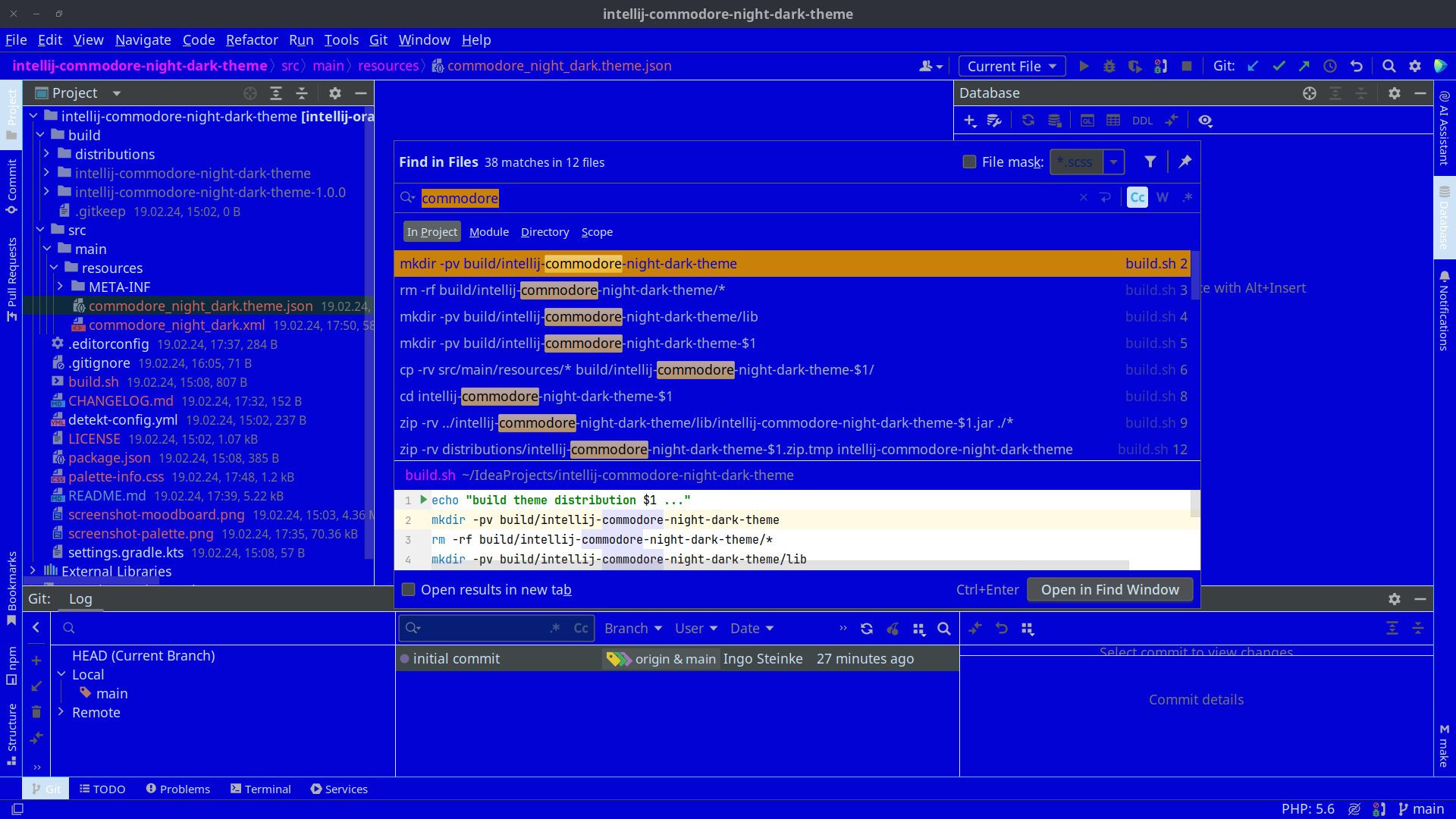Check Open results in new tab

point(409,590)
